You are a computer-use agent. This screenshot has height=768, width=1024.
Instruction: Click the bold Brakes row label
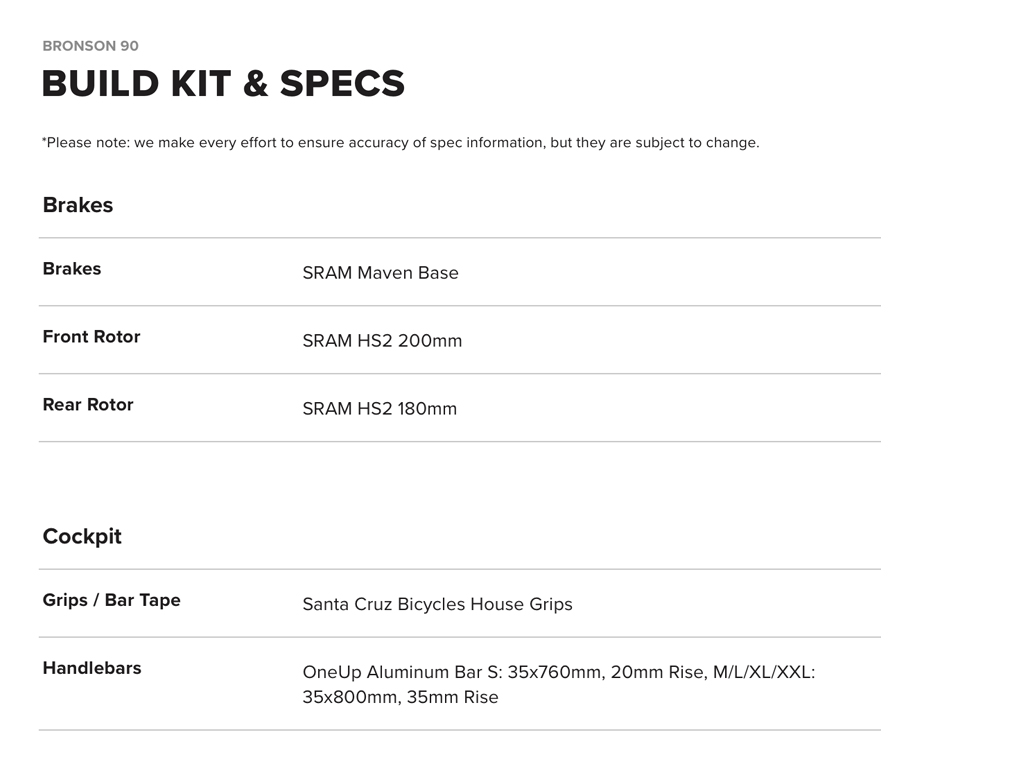[x=72, y=269]
